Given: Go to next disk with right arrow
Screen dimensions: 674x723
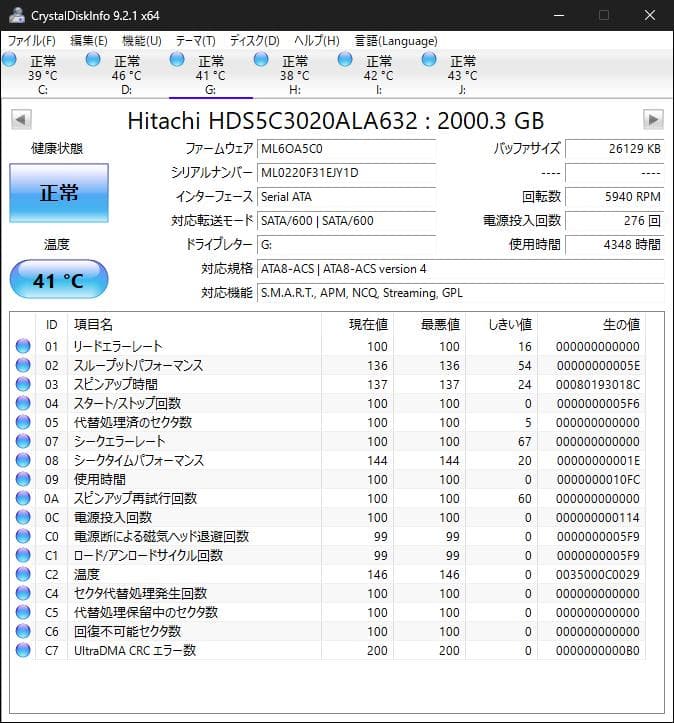Looking at the screenshot, I should [x=653, y=120].
